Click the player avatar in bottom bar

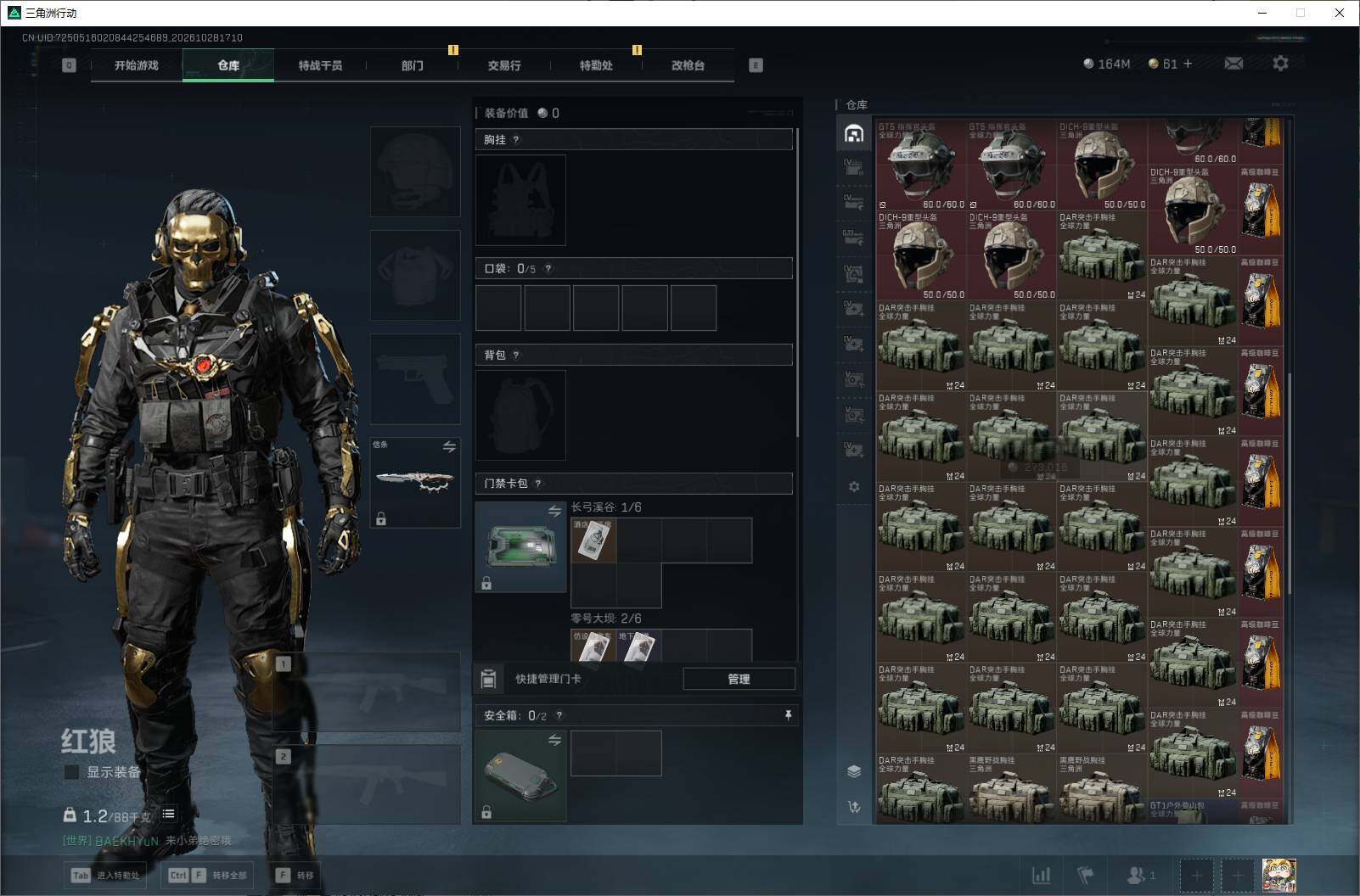click(x=1279, y=875)
